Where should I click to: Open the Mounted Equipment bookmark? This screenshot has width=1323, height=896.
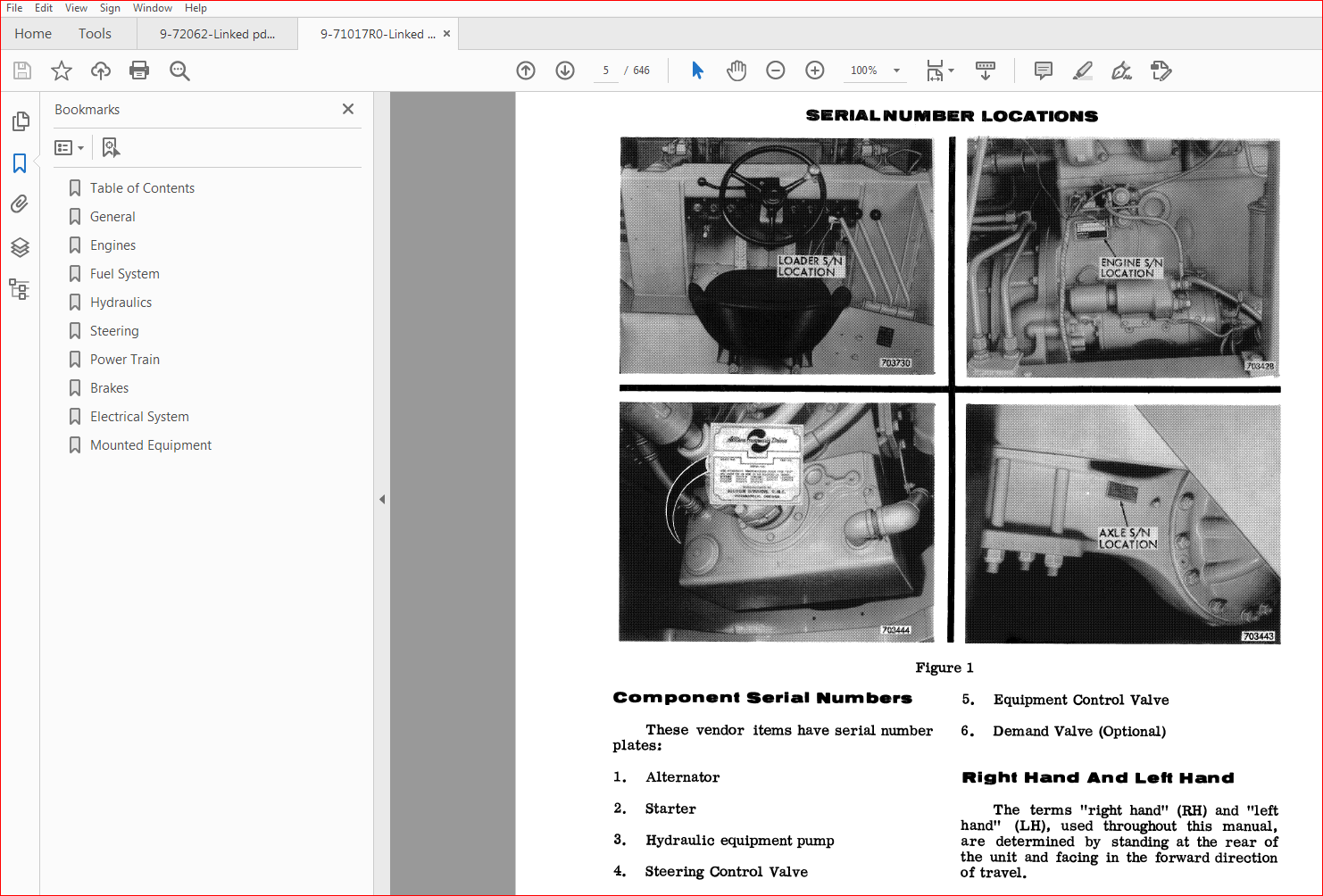(x=150, y=445)
